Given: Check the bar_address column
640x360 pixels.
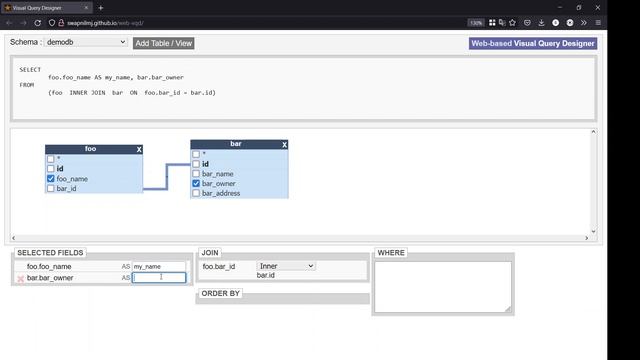Looking at the screenshot, I should (196, 193).
